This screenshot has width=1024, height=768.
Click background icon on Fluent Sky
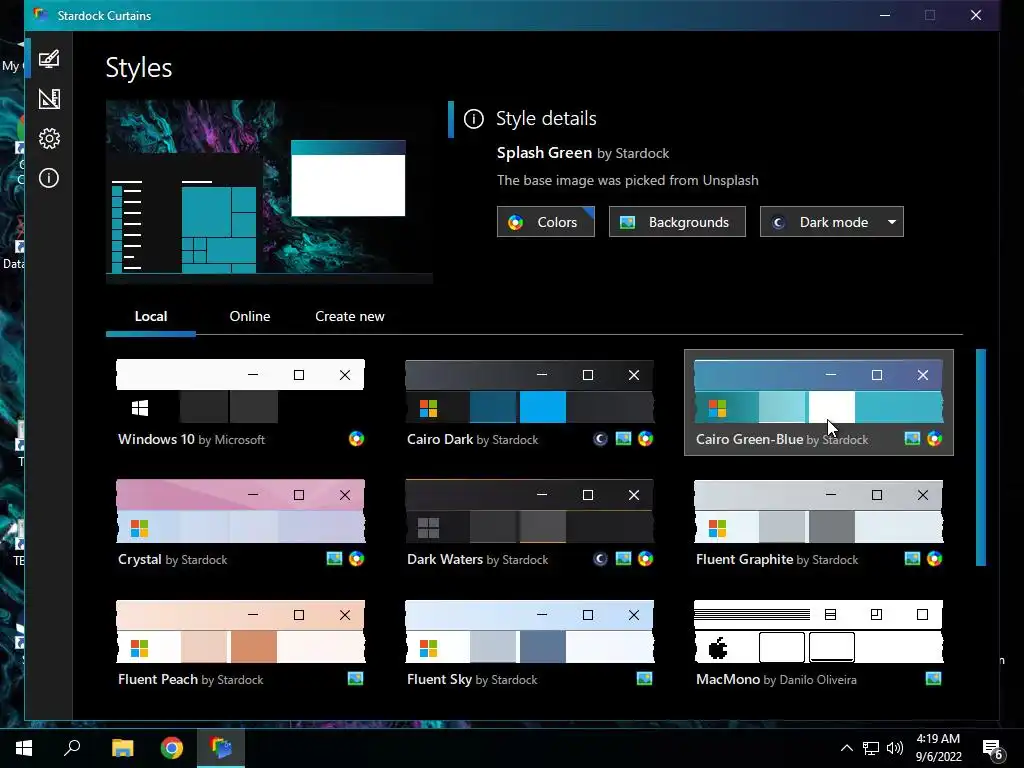click(645, 679)
